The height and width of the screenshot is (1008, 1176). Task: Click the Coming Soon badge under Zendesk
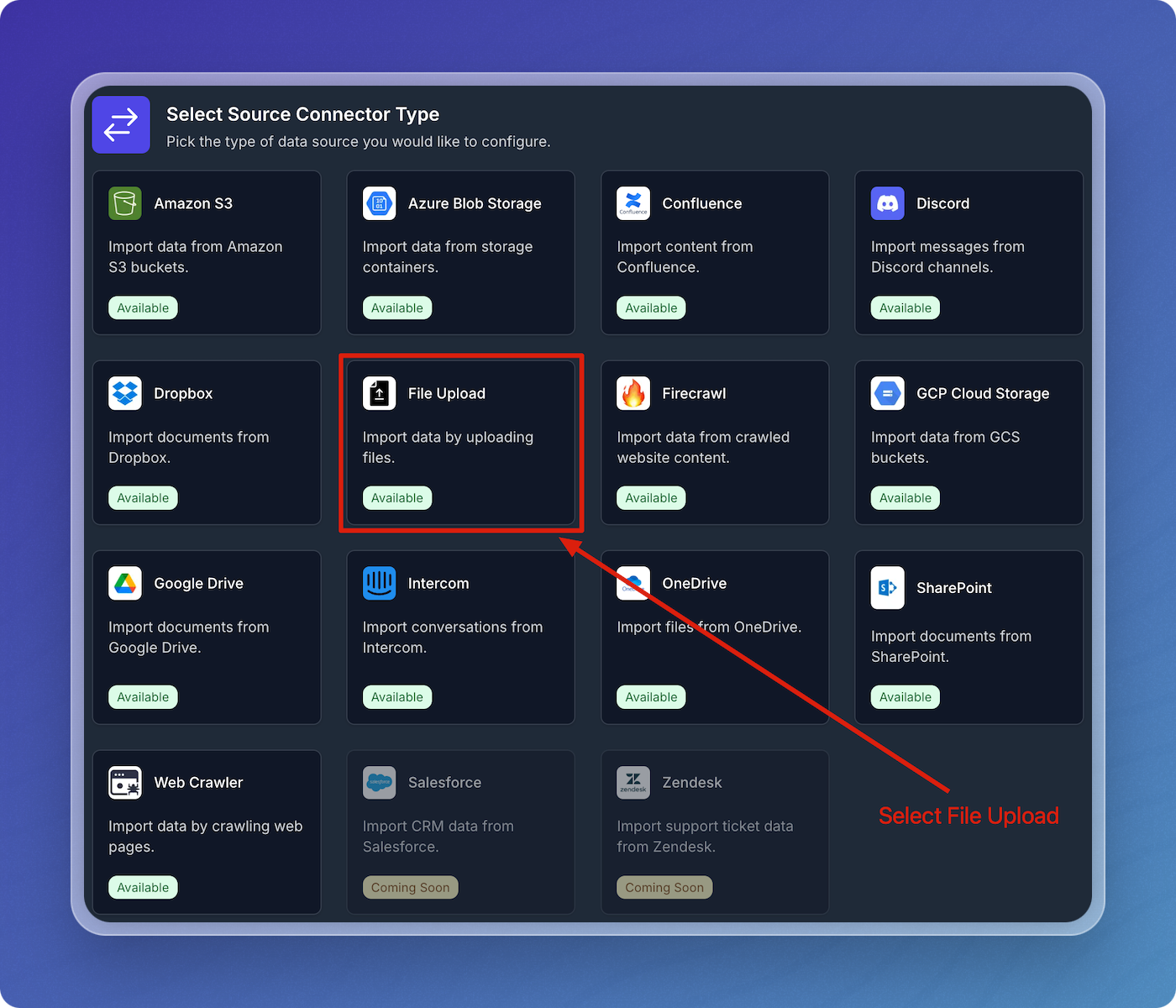[x=664, y=888]
